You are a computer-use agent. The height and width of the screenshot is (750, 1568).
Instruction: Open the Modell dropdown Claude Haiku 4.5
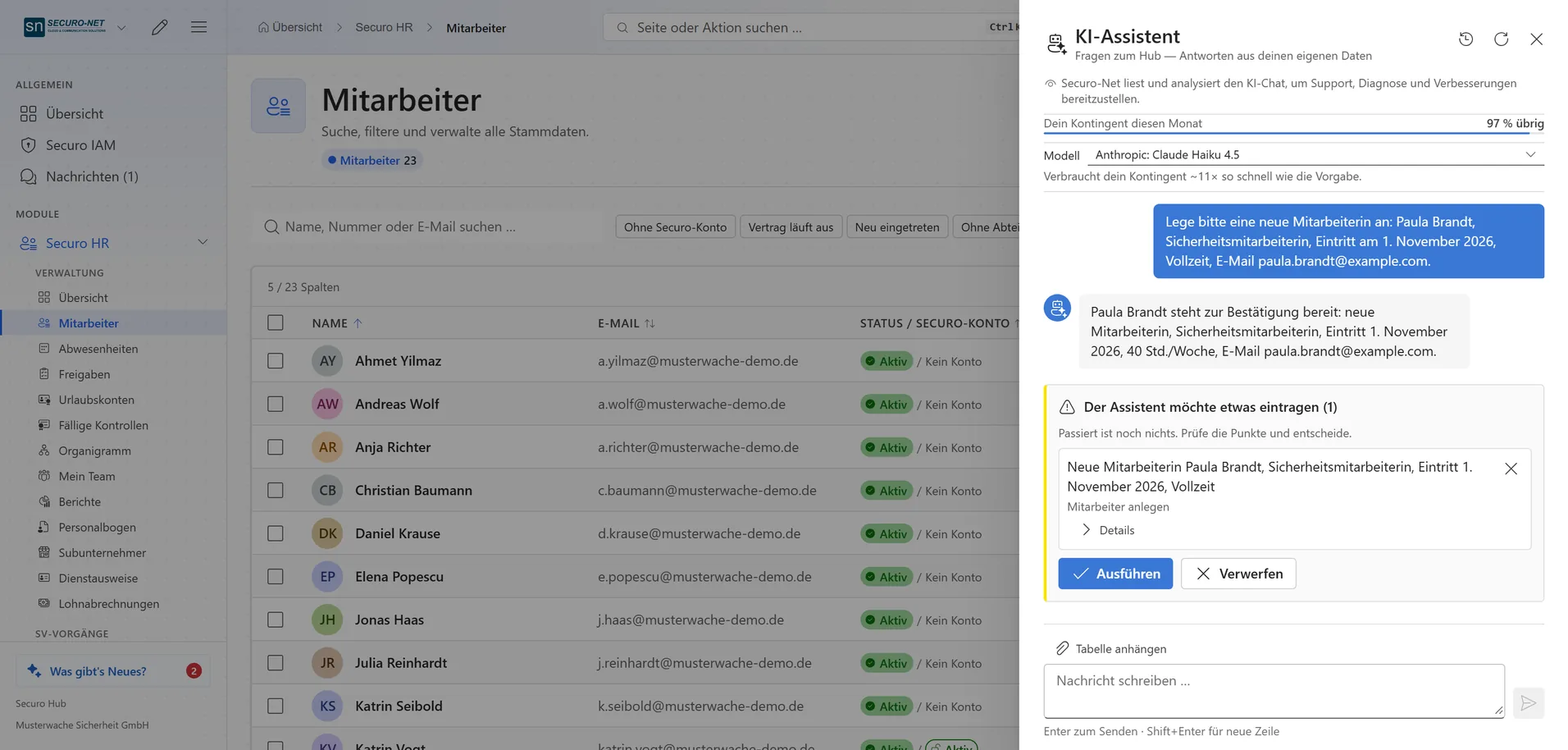[1315, 154]
